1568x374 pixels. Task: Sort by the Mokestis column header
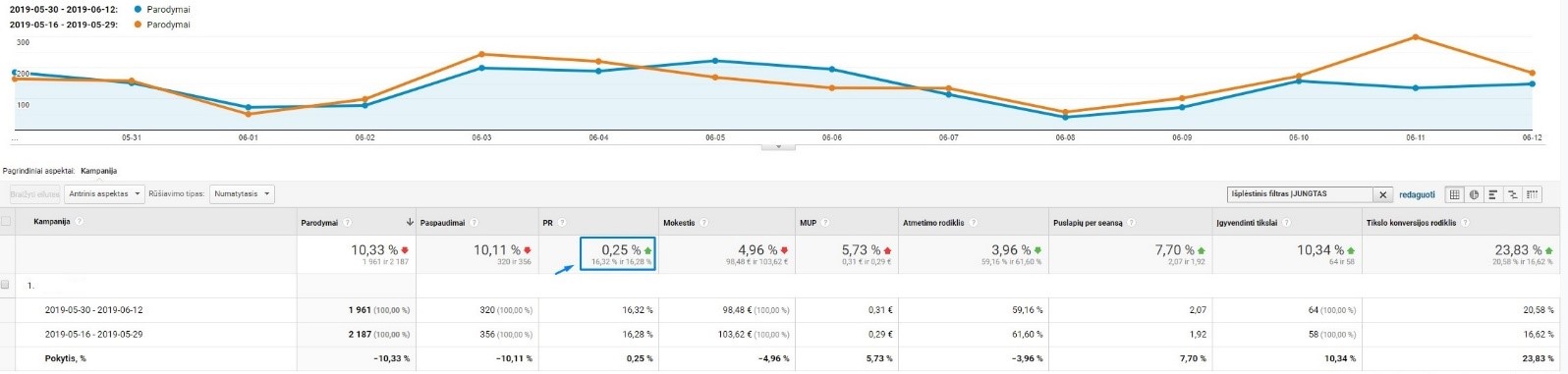(679, 223)
